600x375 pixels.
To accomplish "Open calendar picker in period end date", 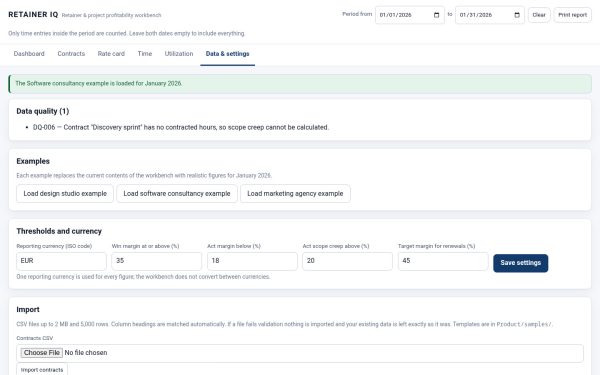I will point(517,15).
